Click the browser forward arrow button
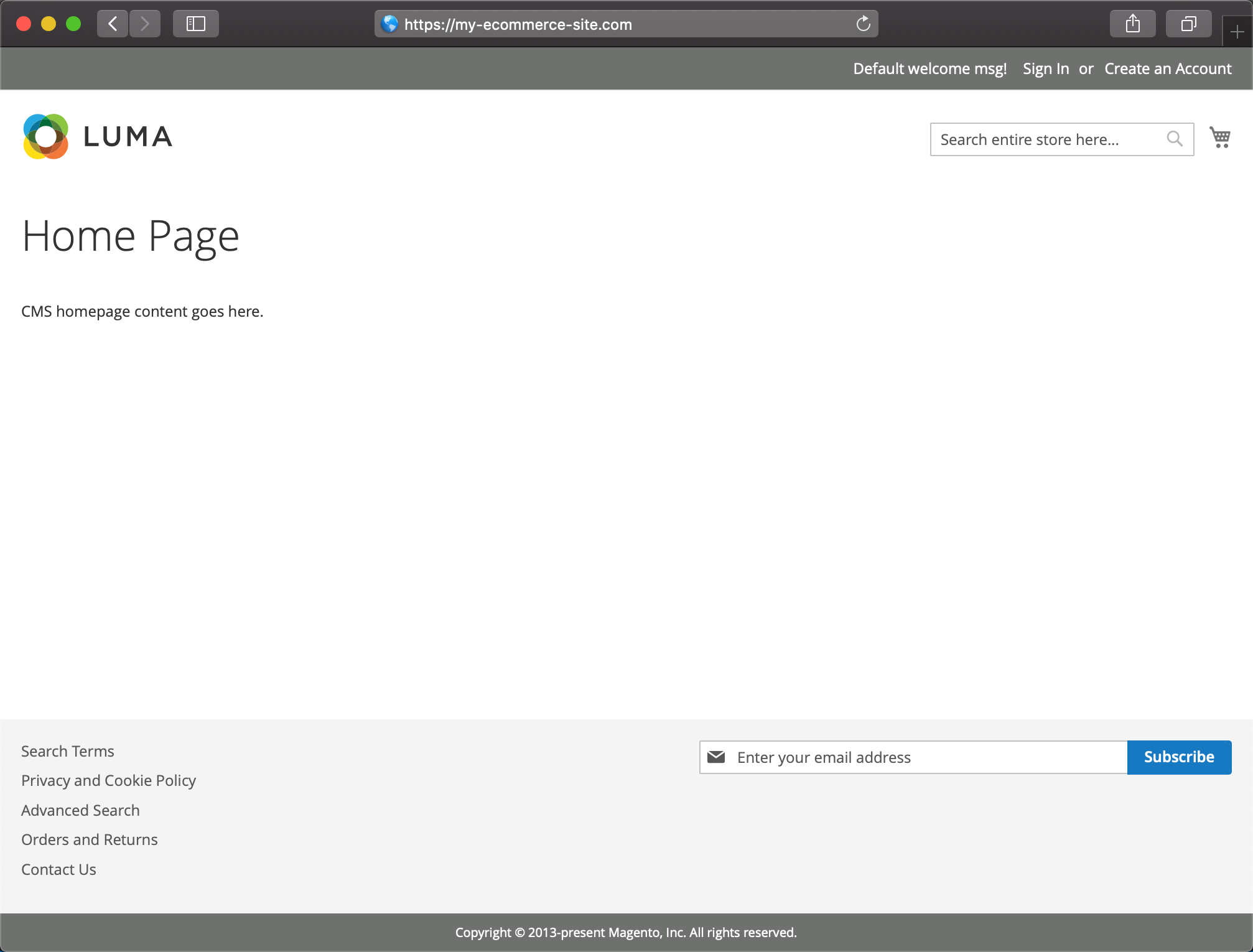 [x=145, y=24]
